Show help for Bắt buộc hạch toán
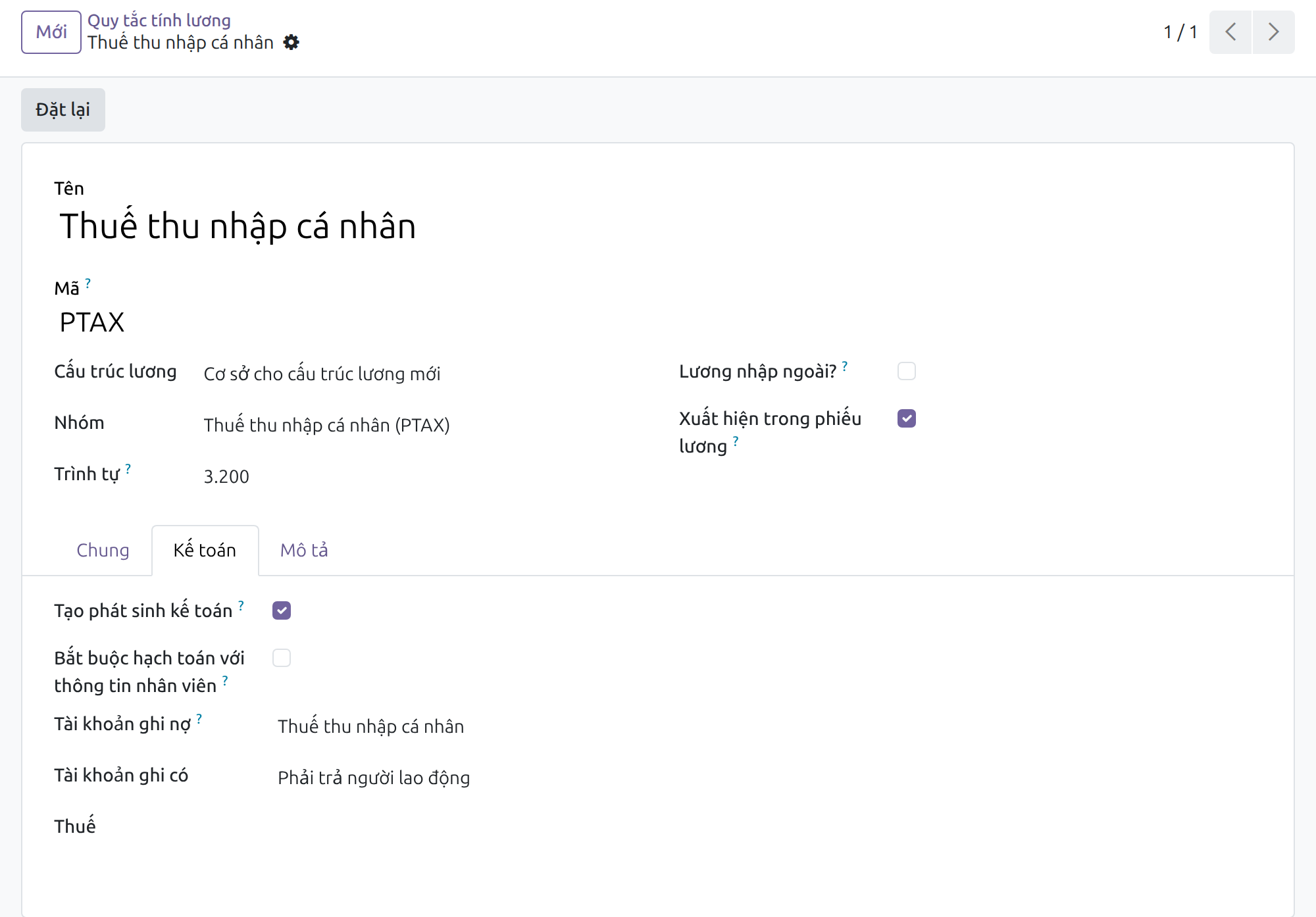 coord(225,681)
